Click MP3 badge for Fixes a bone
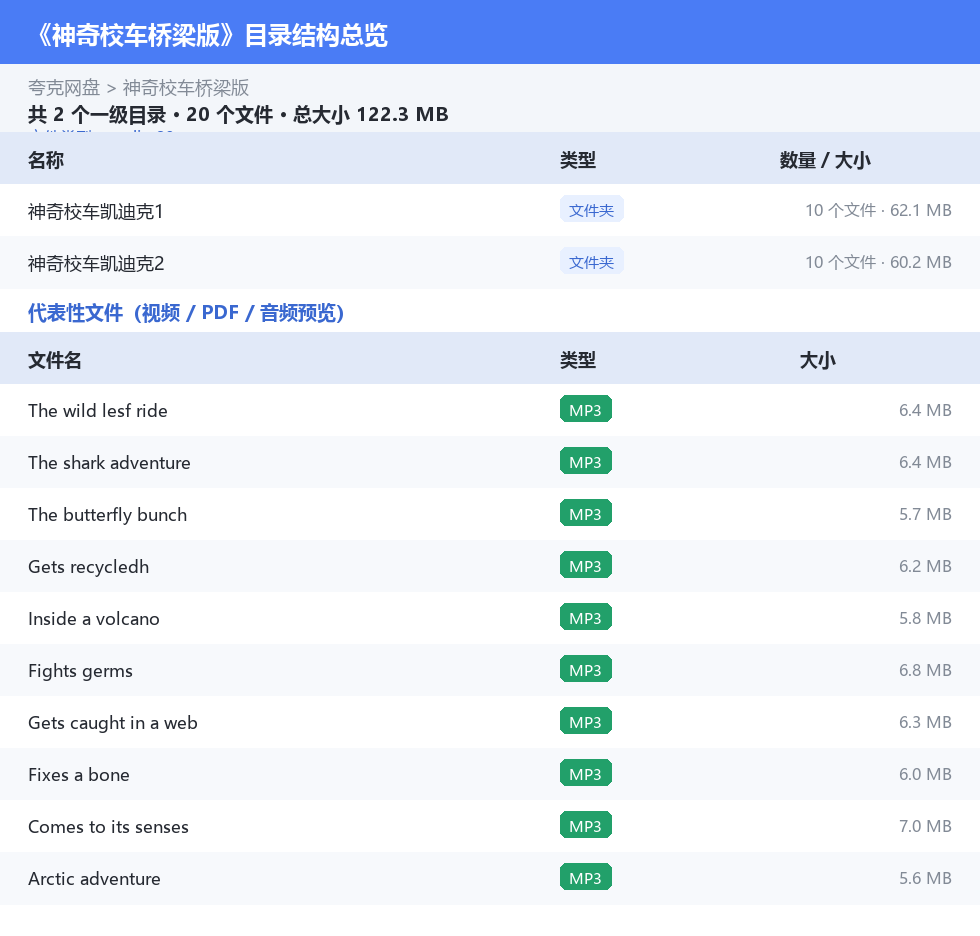The height and width of the screenshot is (936, 980). 586,773
